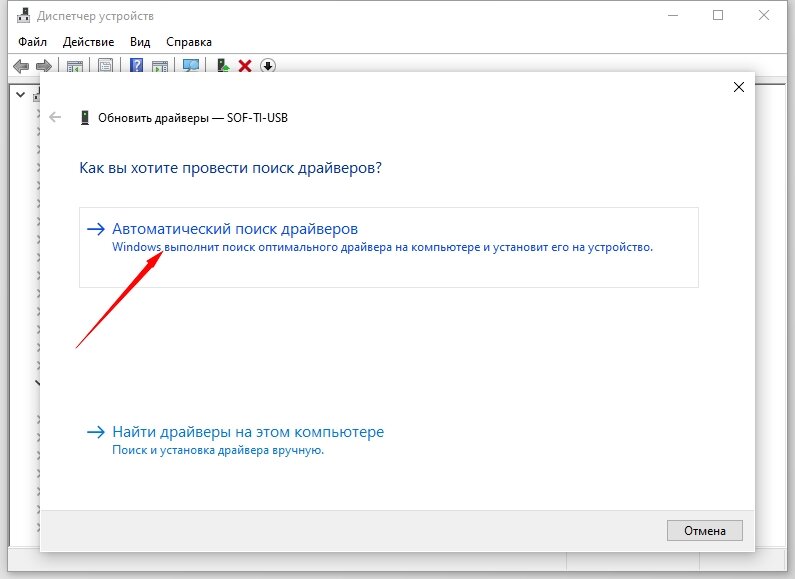
Task: Maximize the Диспетчер устройств window
Action: click(x=718, y=16)
